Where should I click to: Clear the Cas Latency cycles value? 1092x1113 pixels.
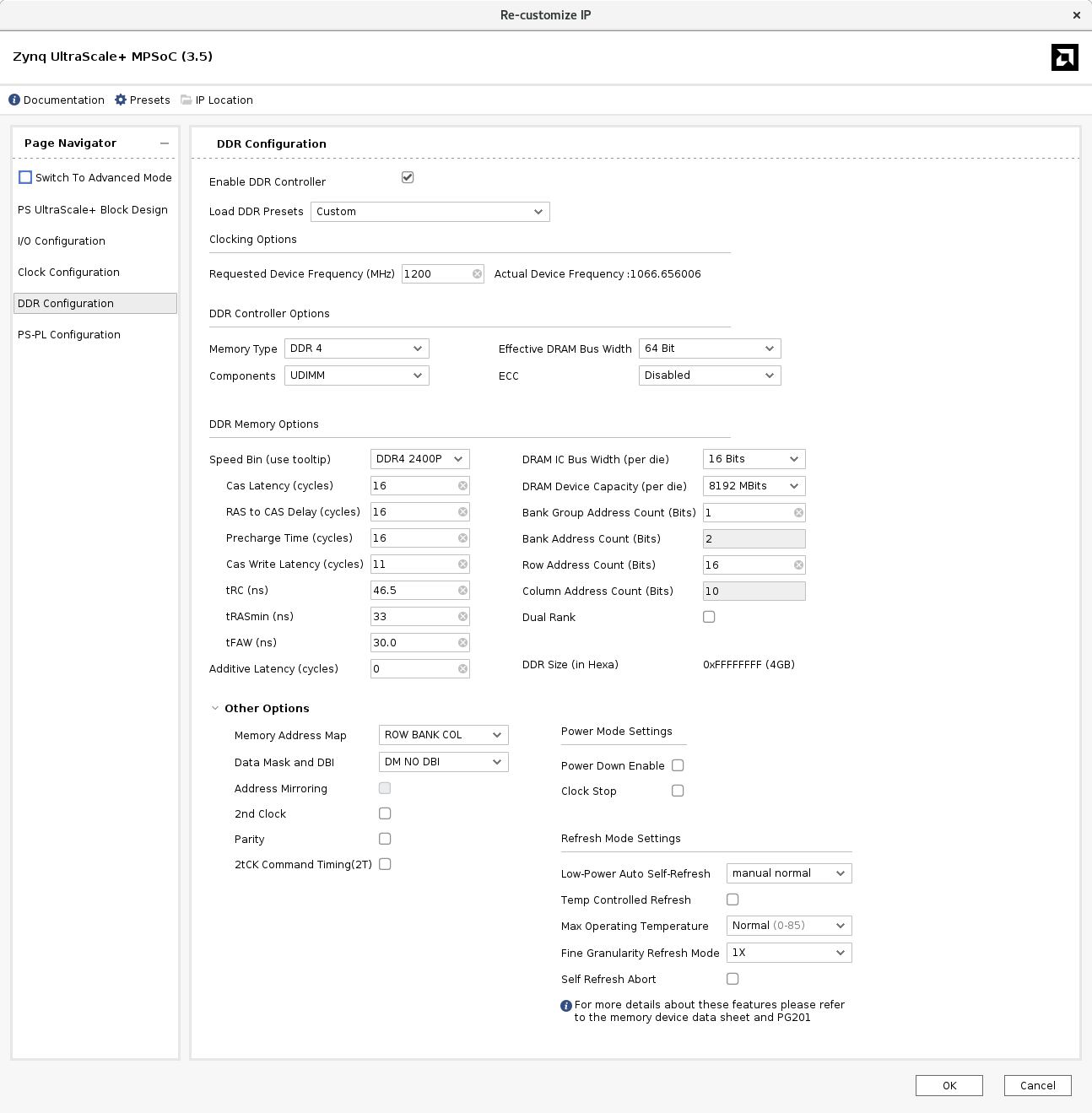pyautogui.click(x=462, y=485)
